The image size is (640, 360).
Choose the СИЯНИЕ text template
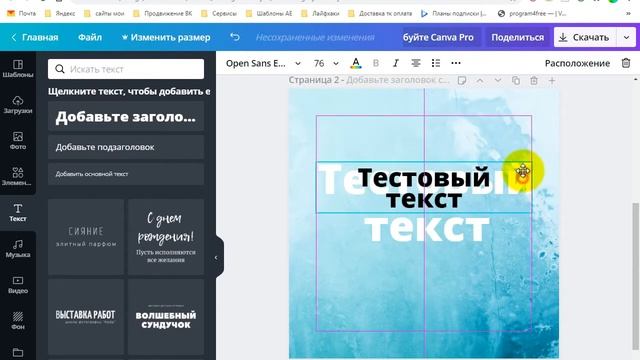(x=86, y=237)
